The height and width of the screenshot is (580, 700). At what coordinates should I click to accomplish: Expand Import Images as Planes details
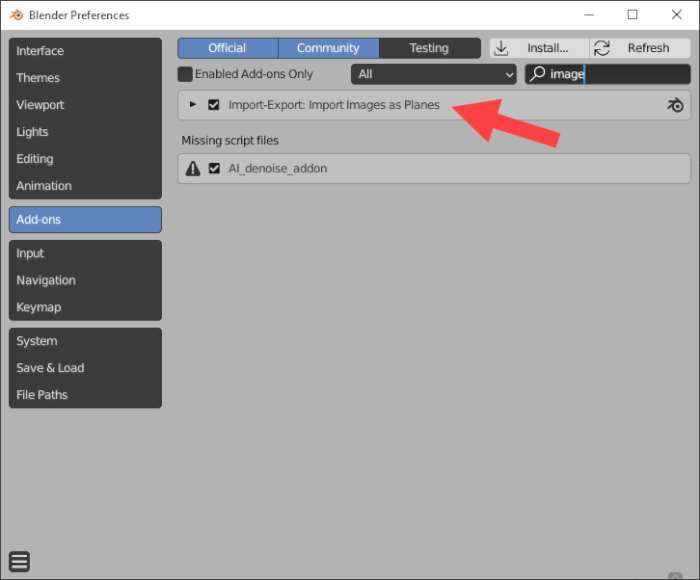click(x=192, y=104)
